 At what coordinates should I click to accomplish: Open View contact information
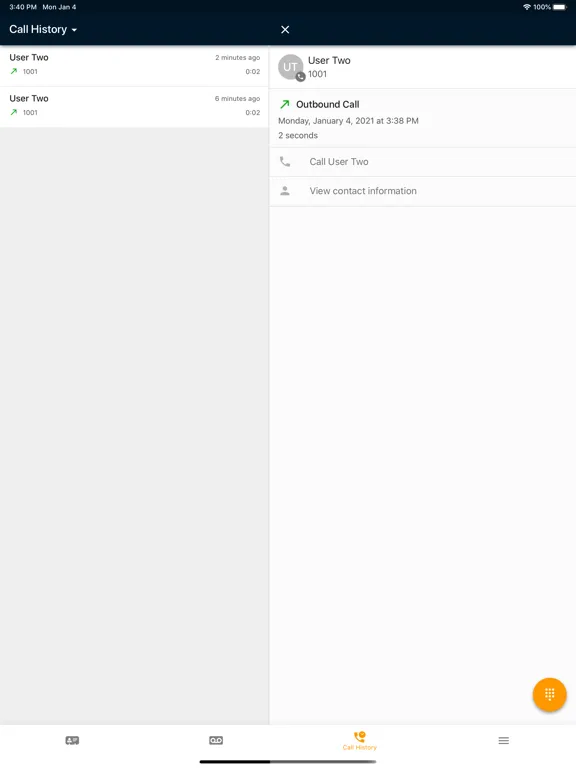pyautogui.click(x=423, y=191)
